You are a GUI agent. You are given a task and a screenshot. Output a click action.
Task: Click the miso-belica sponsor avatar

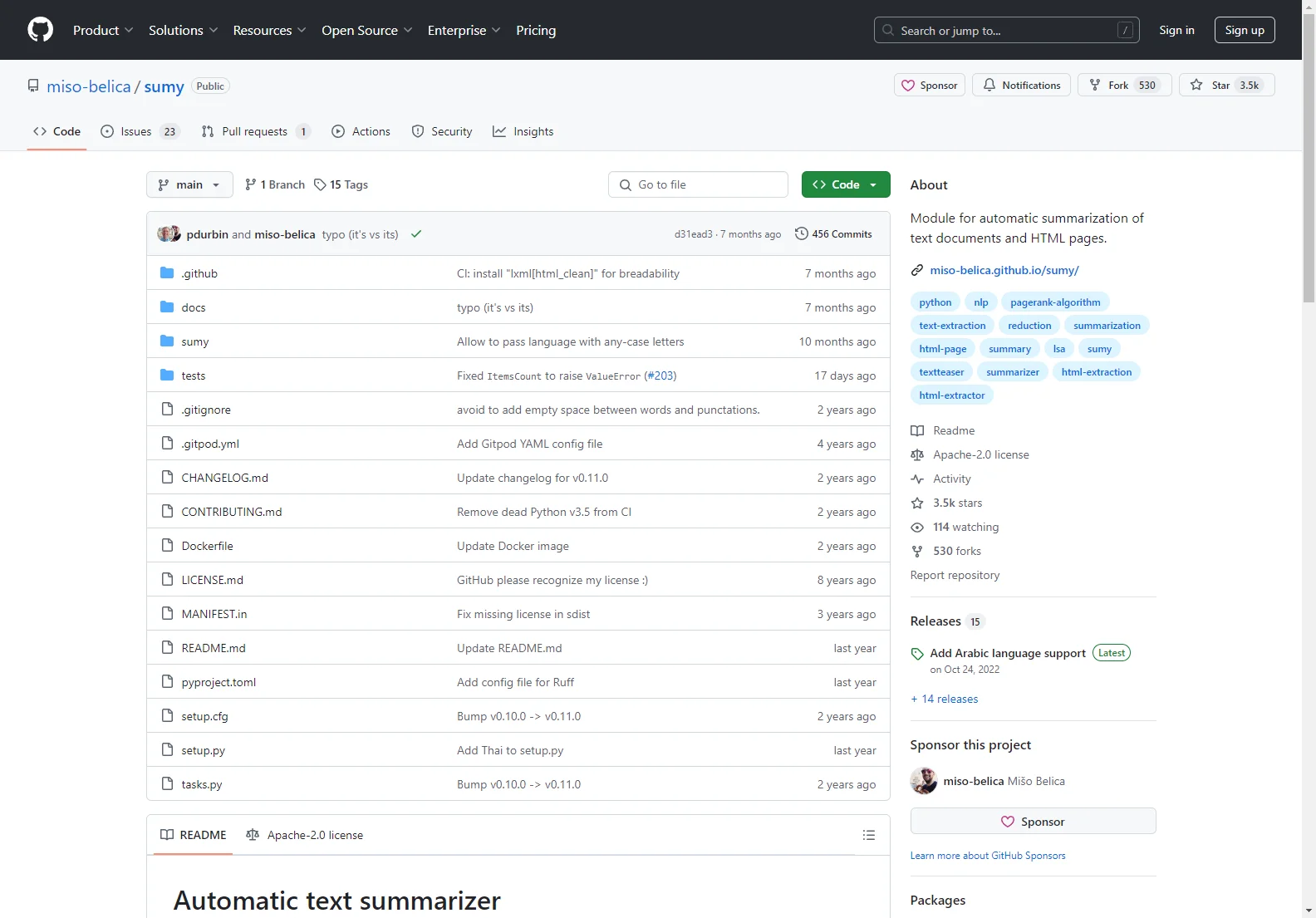click(924, 781)
